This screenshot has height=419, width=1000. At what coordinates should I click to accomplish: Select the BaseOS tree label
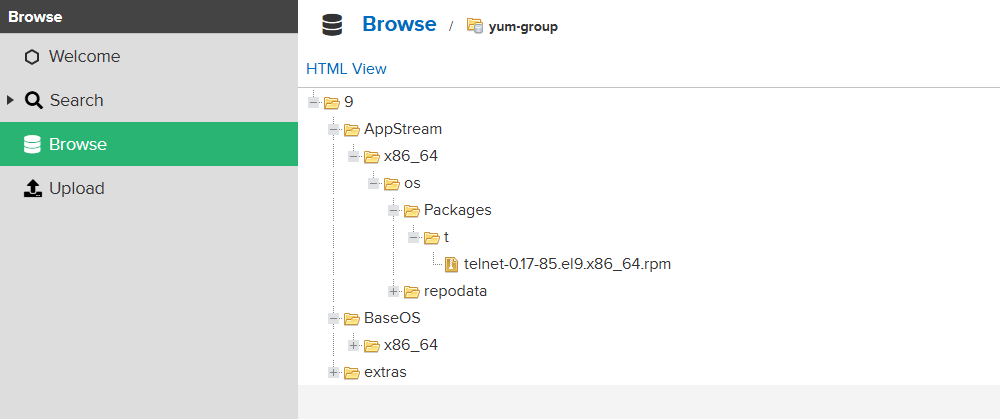[392, 318]
